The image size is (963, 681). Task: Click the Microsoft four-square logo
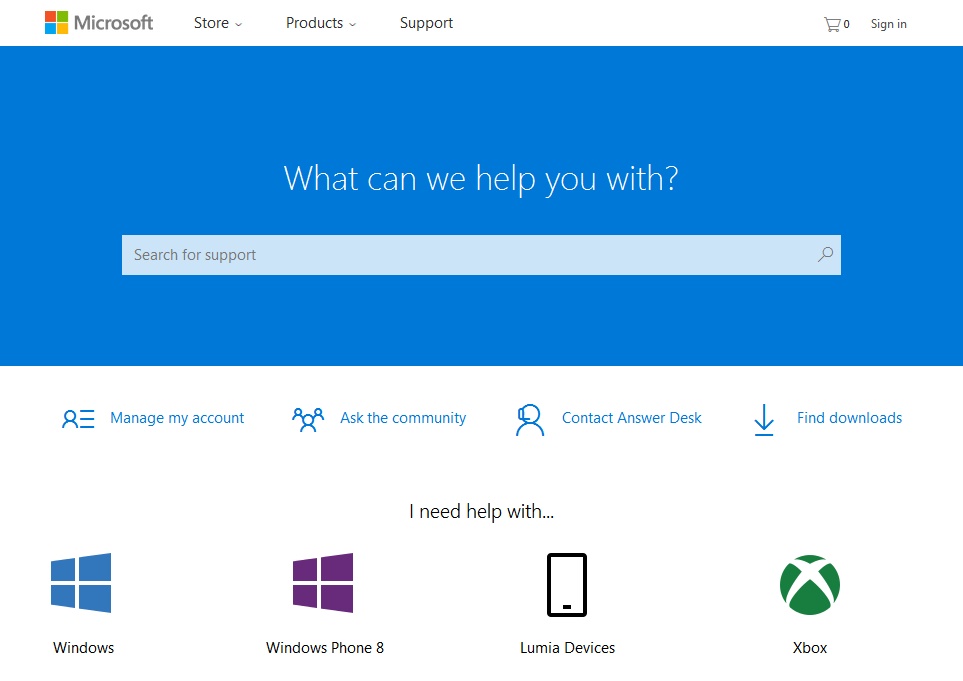point(57,23)
